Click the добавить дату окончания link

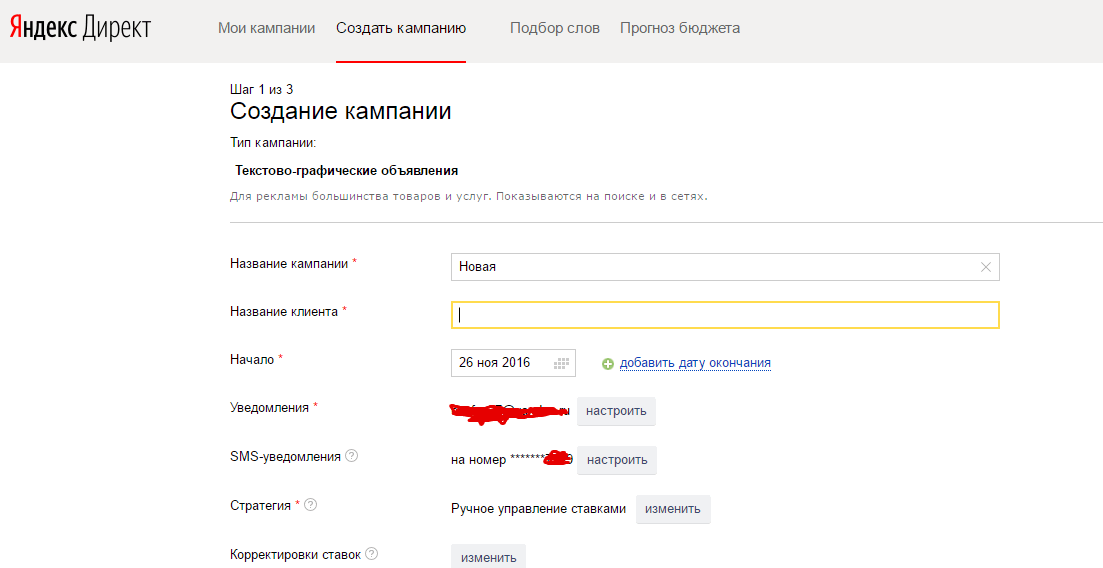tap(695, 363)
